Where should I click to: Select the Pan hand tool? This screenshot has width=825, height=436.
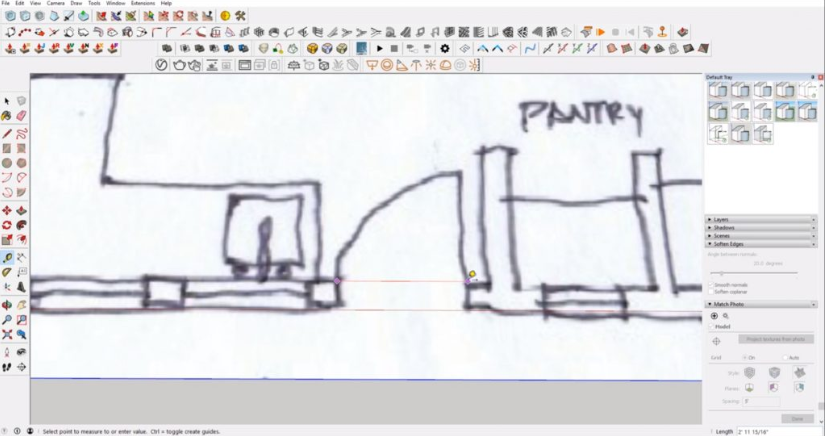coord(22,305)
